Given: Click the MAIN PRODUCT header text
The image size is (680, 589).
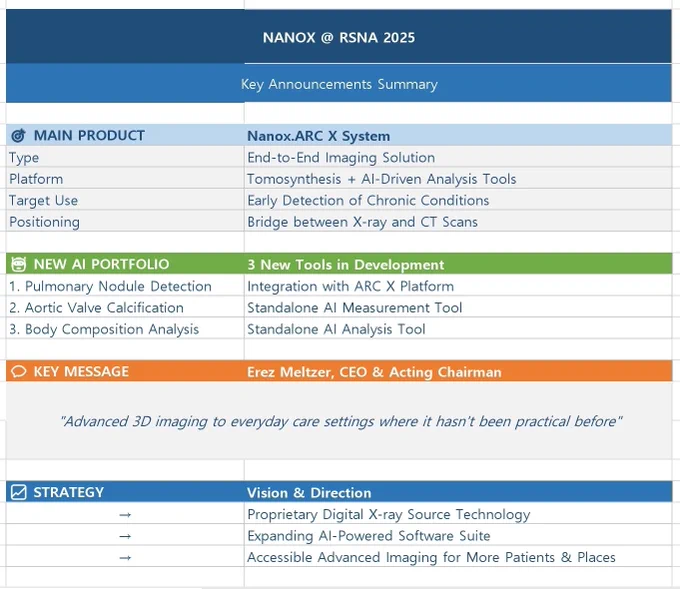Looking at the screenshot, I should pos(89,135).
